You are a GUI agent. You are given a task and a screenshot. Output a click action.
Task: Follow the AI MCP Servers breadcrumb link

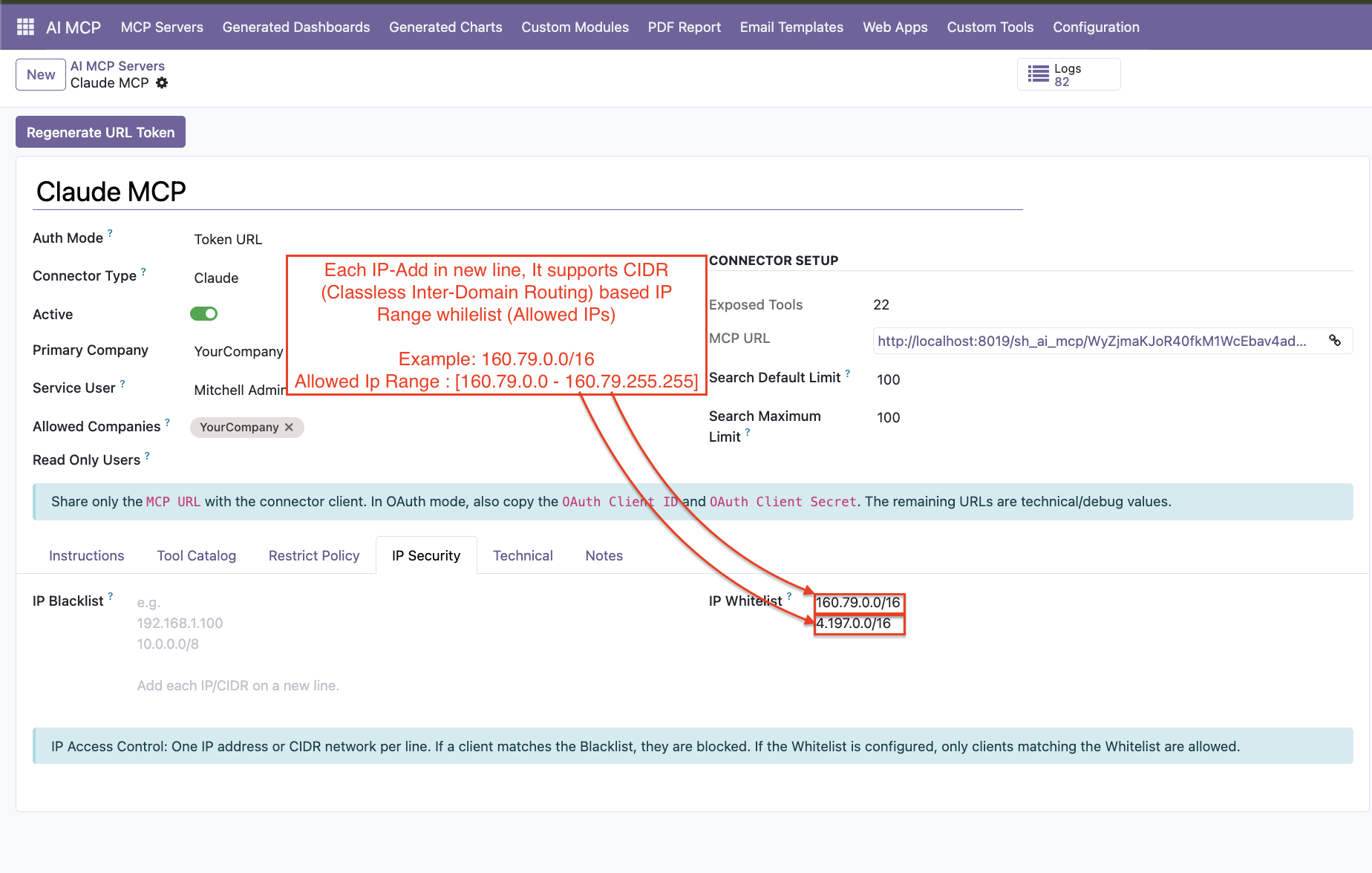click(117, 66)
